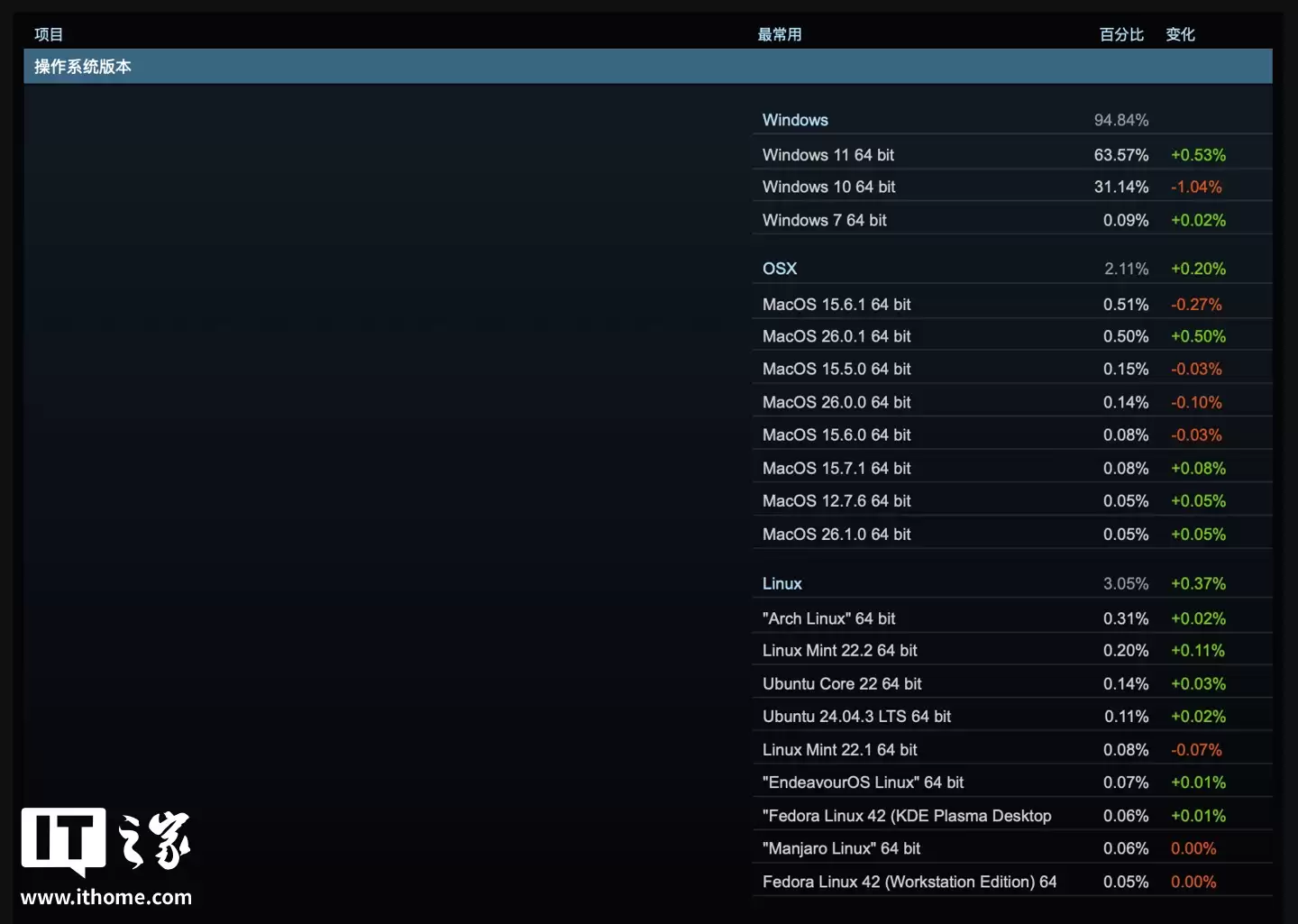This screenshot has width=1298, height=924.
Task: Click the MacOS 26.0.1 64 bit entry
Action: [x=836, y=336]
